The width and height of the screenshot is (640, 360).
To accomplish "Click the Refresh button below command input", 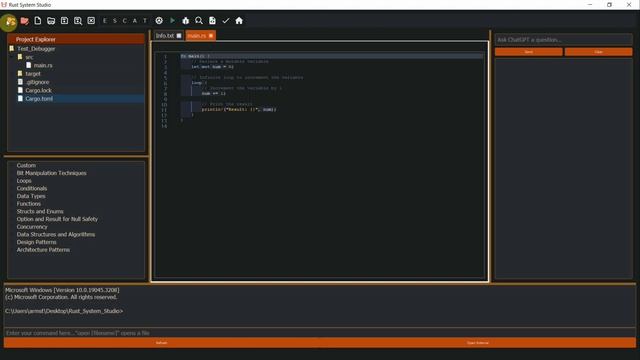I will point(162,343).
